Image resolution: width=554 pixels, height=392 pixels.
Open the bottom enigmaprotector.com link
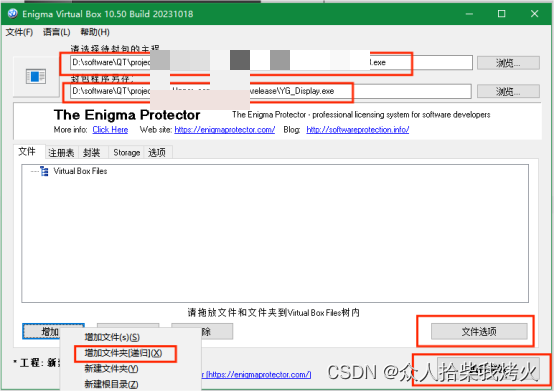(257, 374)
